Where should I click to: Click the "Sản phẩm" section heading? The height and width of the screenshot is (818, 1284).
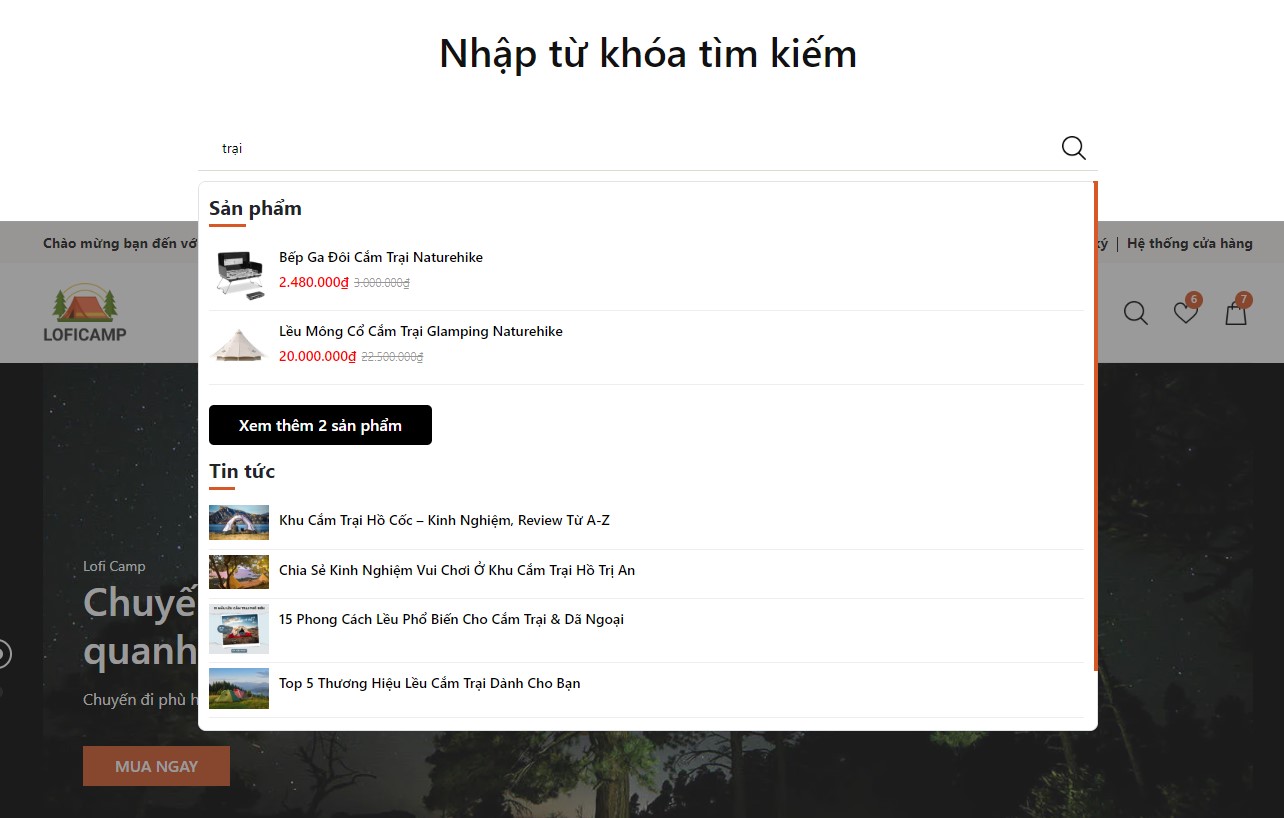coord(255,208)
